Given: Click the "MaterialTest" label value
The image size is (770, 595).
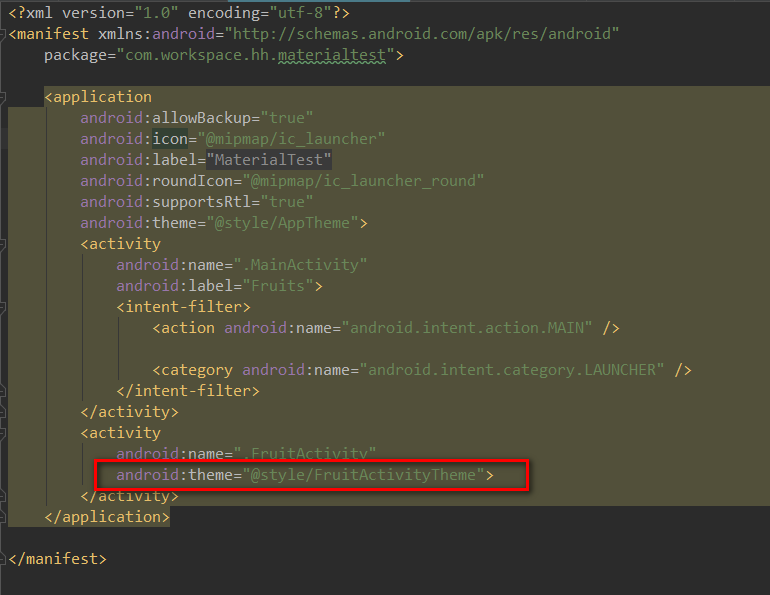Looking at the screenshot, I should (269, 160).
